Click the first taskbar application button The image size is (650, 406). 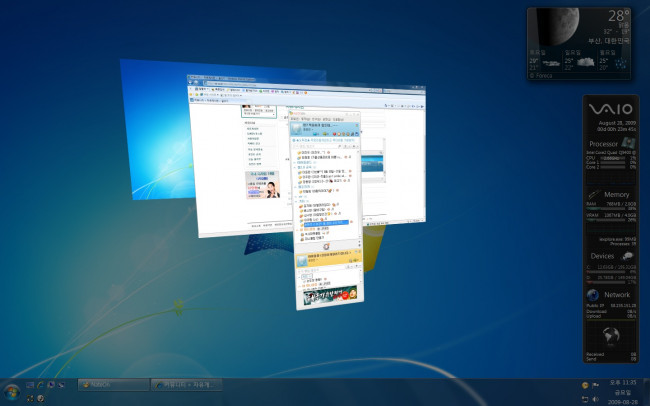(x=112, y=385)
